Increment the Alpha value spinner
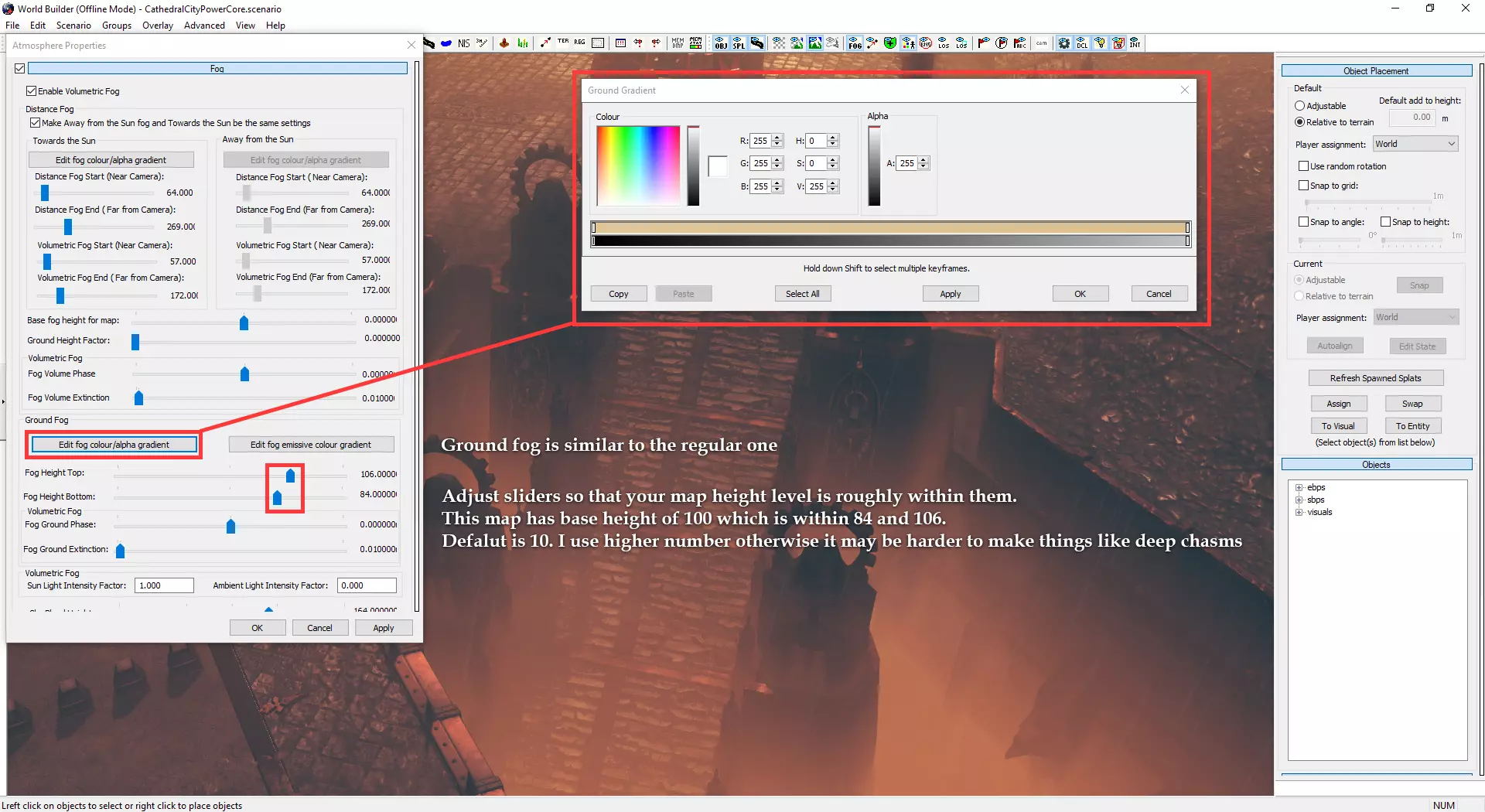The image size is (1485, 812). pyautogui.click(x=923, y=160)
